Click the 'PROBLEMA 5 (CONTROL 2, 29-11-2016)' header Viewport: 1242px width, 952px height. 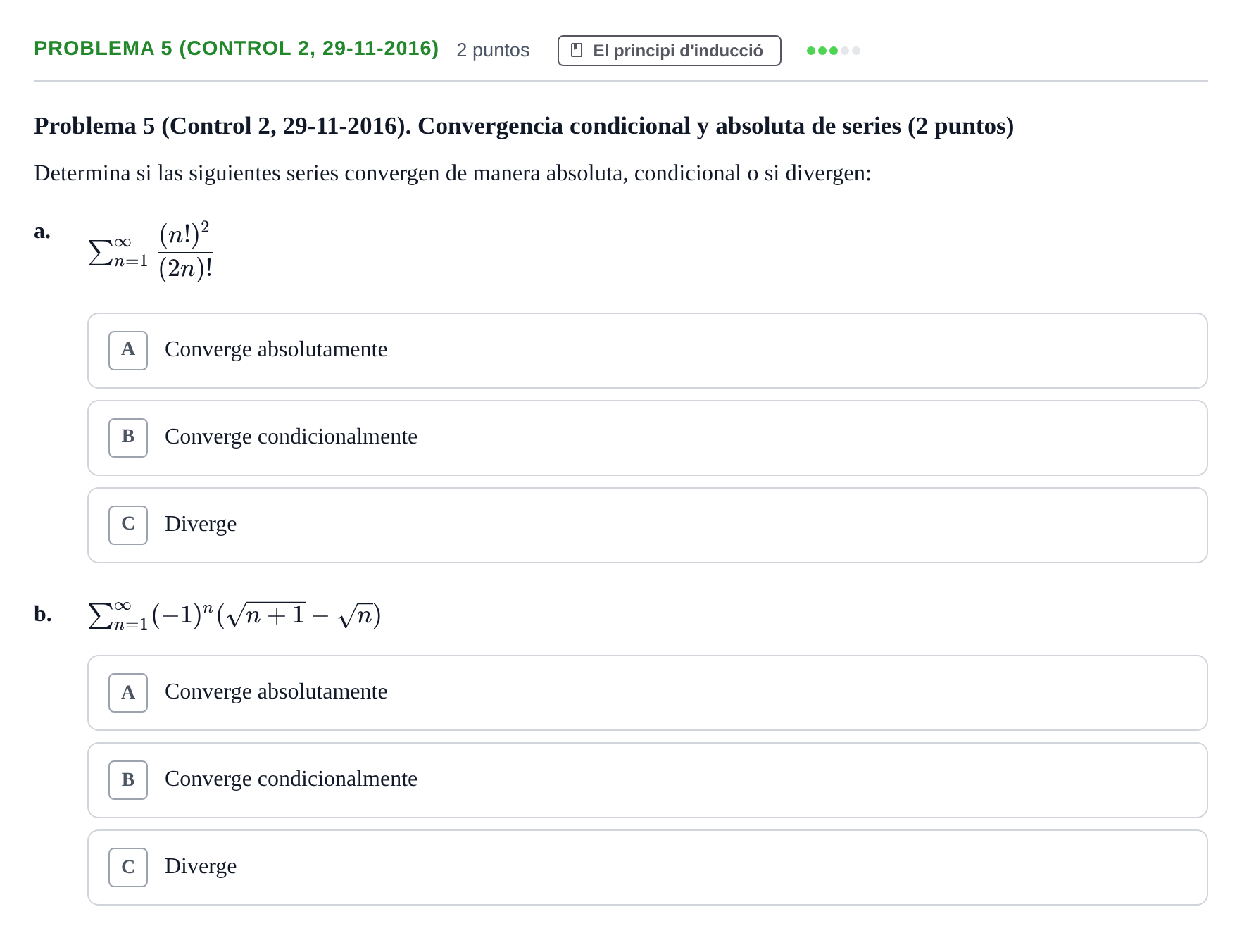[x=236, y=49]
